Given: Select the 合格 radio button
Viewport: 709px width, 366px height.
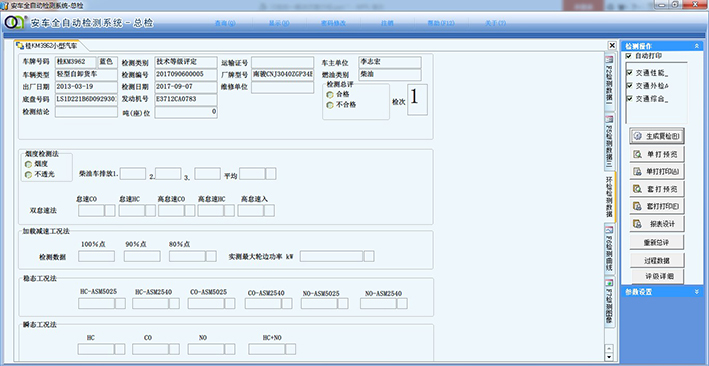Looking at the screenshot, I should 330,94.
